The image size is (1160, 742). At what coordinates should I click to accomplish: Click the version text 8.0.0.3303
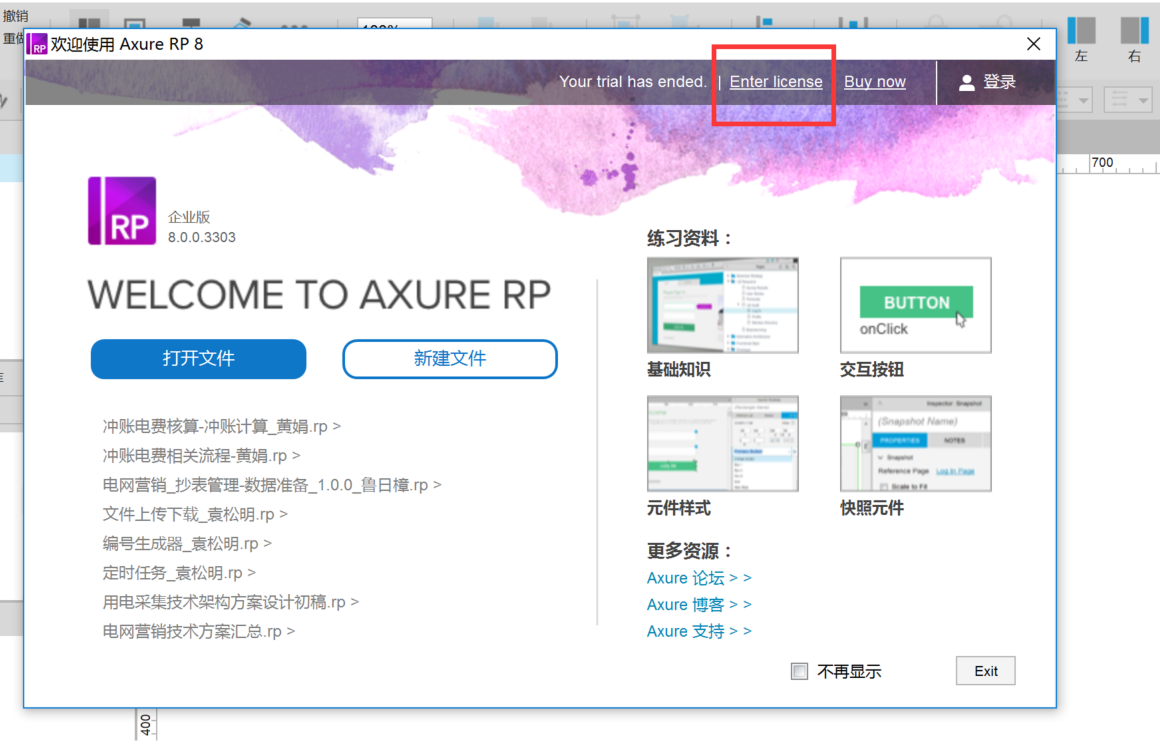coord(201,237)
